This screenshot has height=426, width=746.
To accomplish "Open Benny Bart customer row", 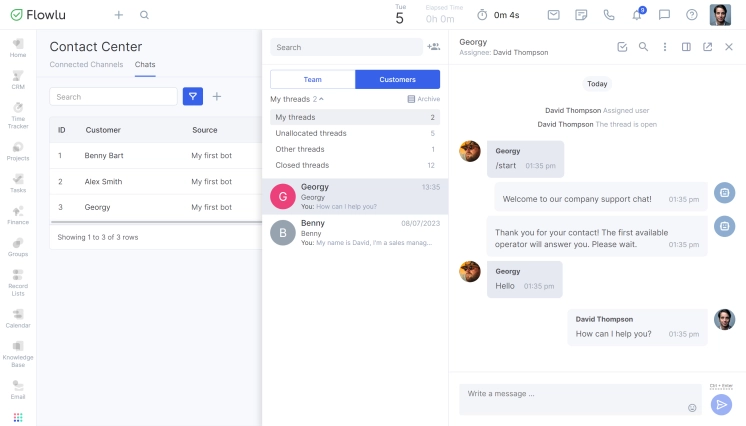I will pyautogui.click(x=156, y=156).
